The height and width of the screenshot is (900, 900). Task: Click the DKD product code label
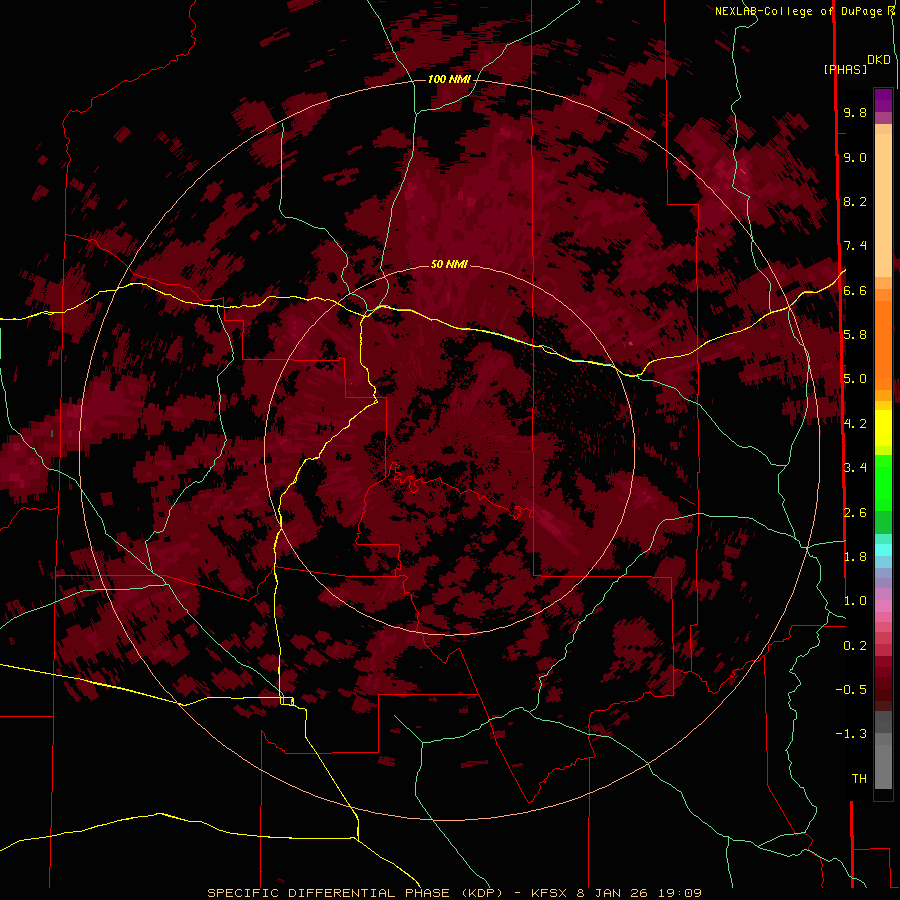coord(878,60)
